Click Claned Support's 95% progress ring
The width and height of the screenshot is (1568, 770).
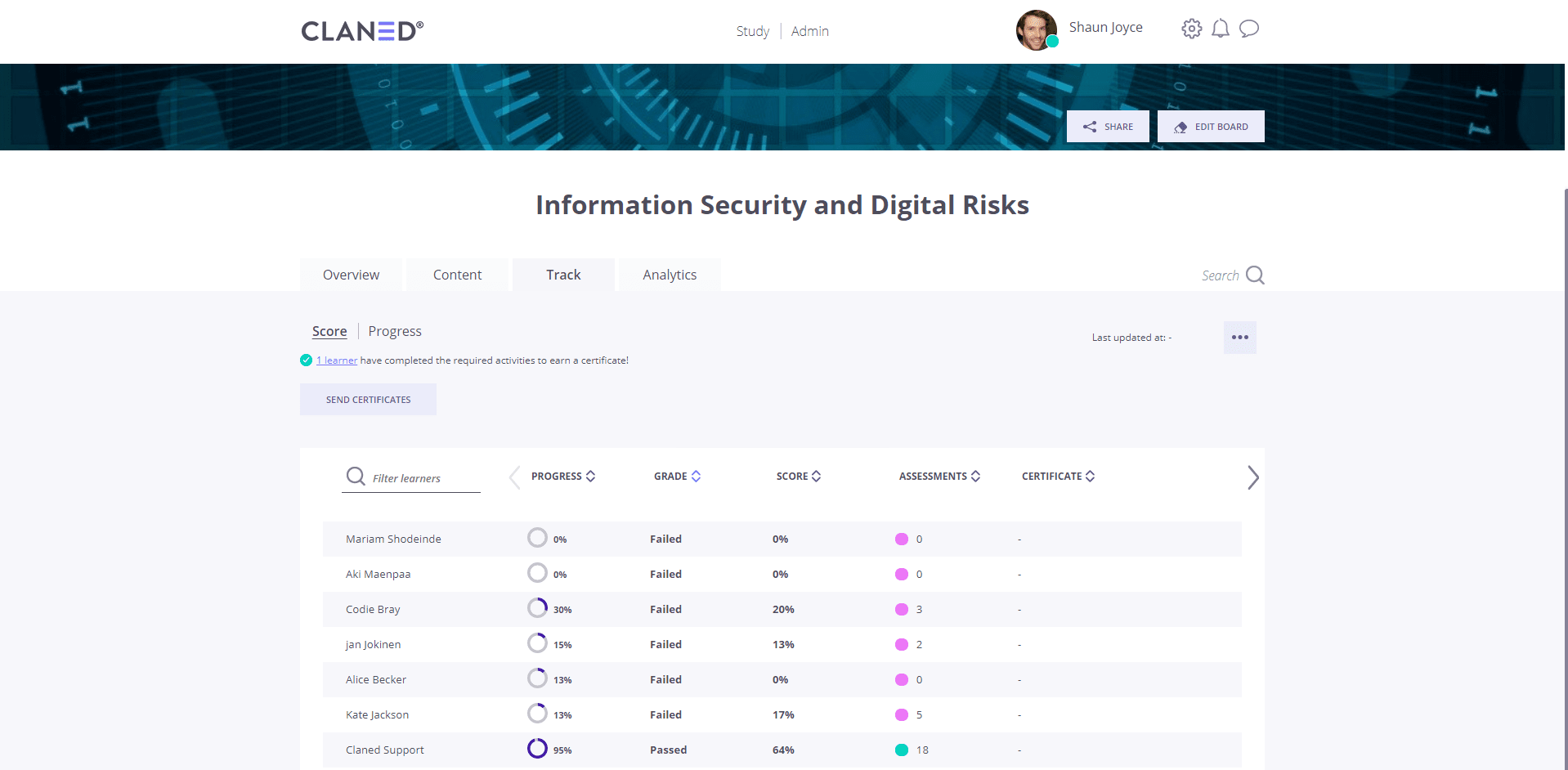(x=537, y=748)
